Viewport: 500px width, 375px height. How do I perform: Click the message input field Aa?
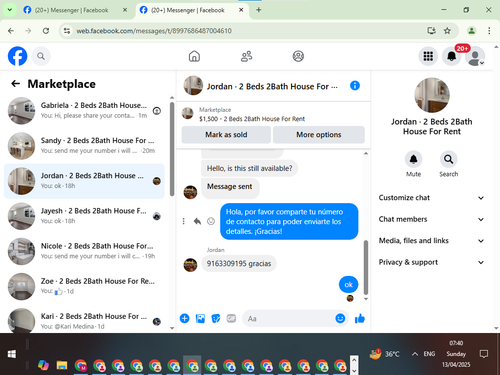(x=289, y=319)
